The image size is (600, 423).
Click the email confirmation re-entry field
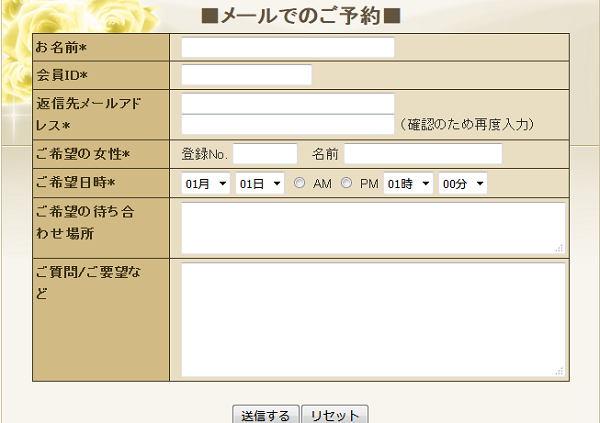tap(288, 124)
